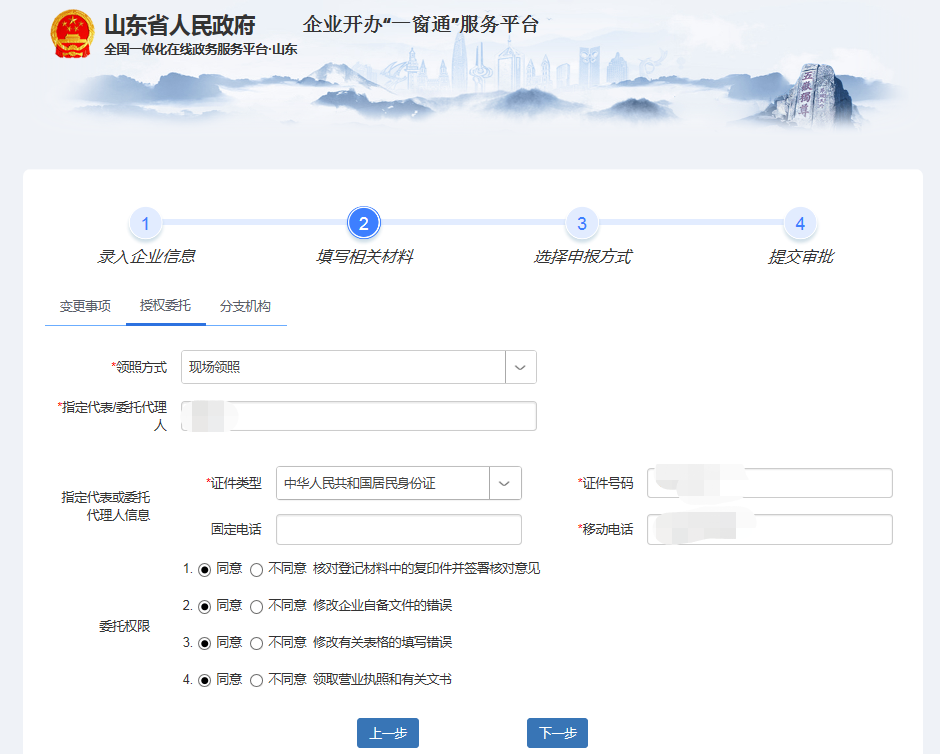Select 不同意 for item 1 核对登记材料
The image size is (940, 754).
pos(257,570)
